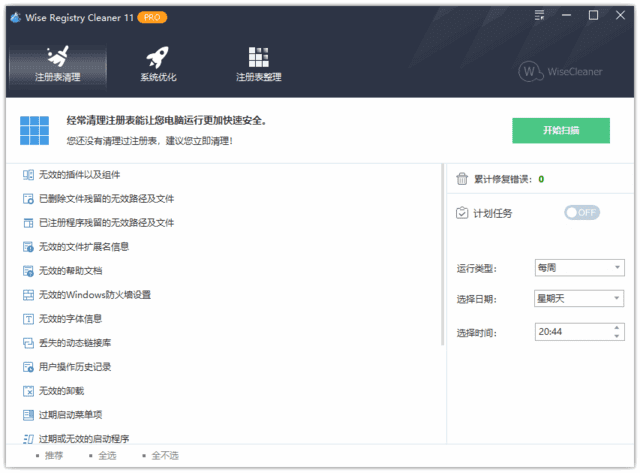
Task: Click the 全选 link at bottom
Action: 107,456
